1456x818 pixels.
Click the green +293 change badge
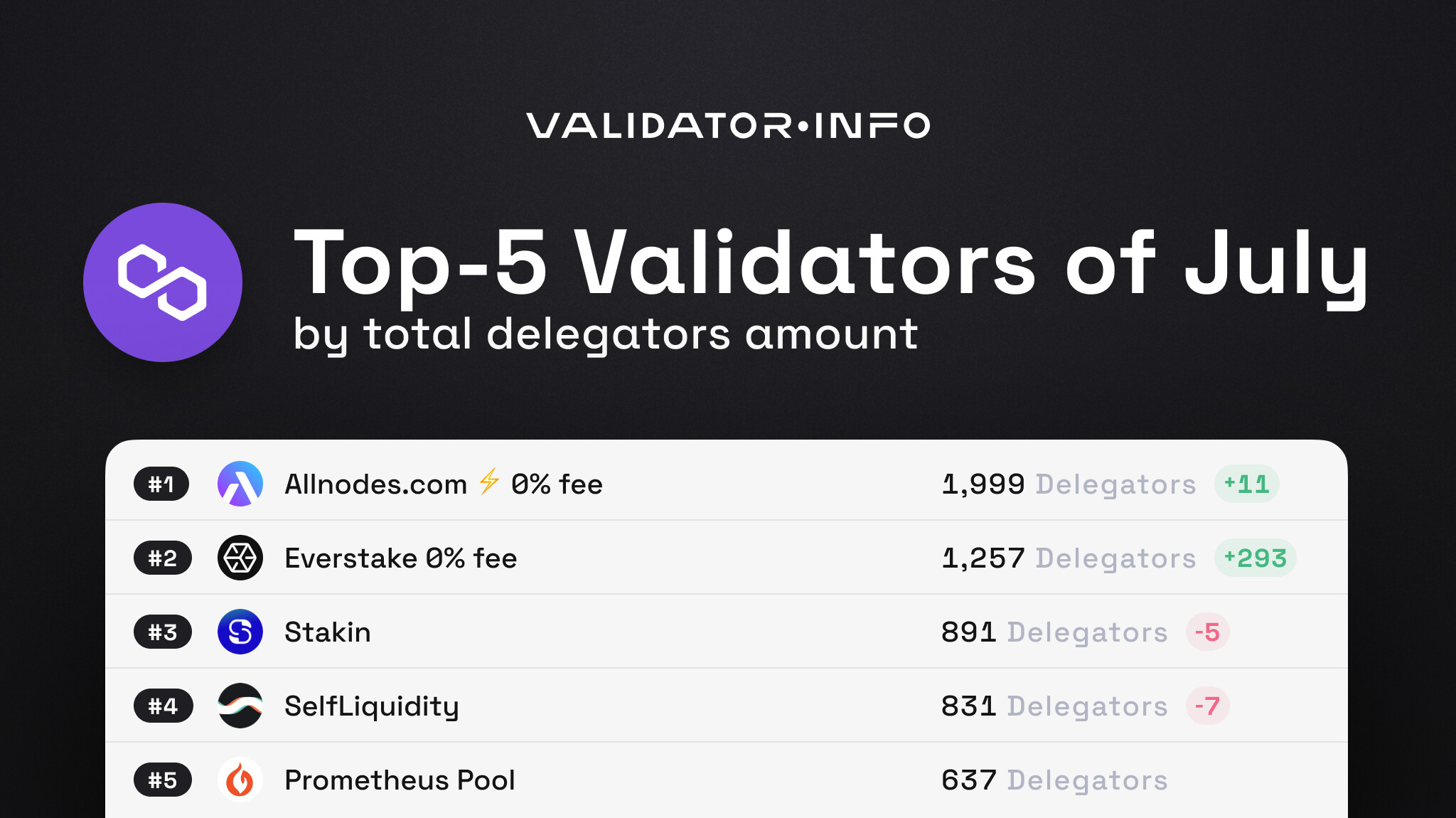1255,558
